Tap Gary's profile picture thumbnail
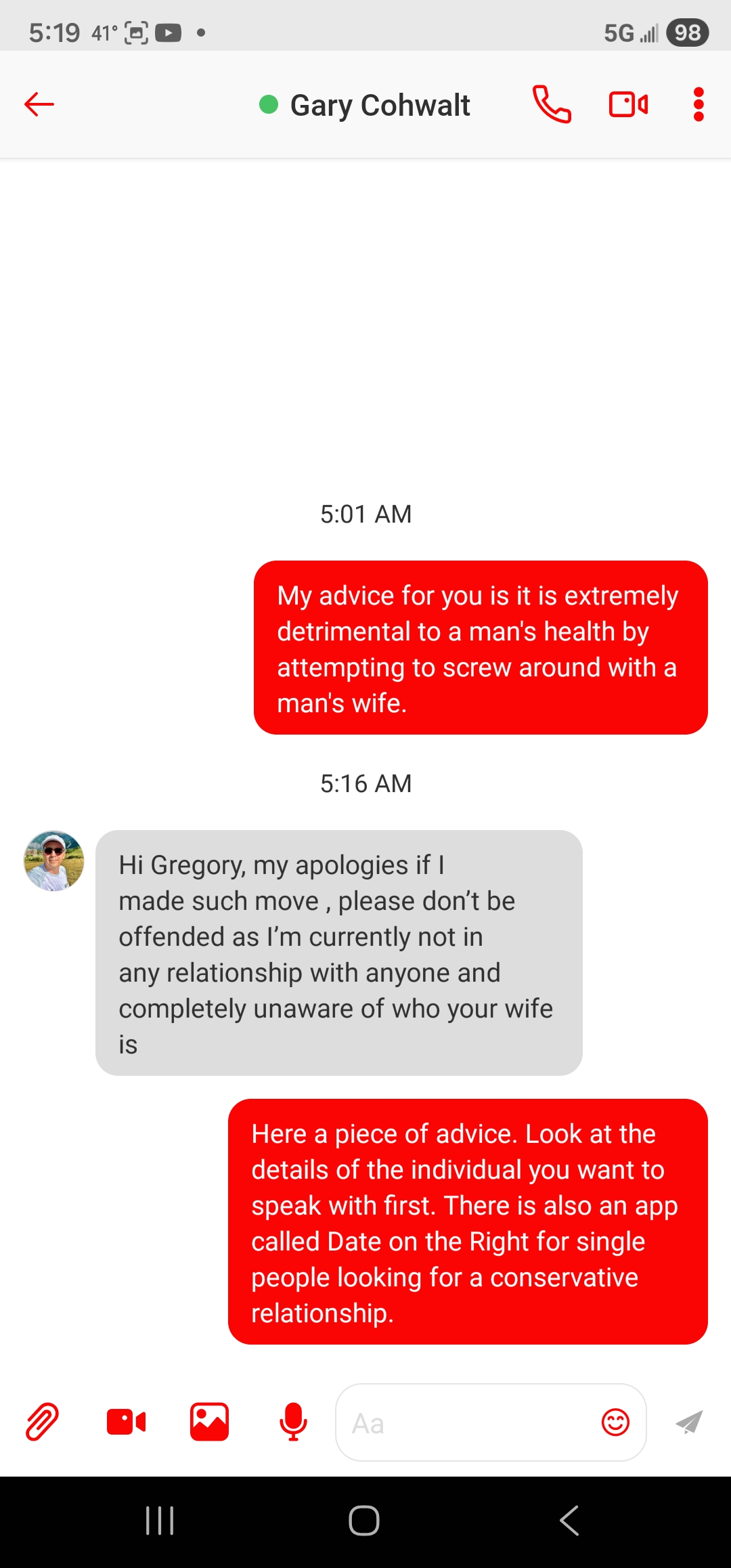Image resolution: width=731 pixels, height=1568 pixels. point(54,861)
